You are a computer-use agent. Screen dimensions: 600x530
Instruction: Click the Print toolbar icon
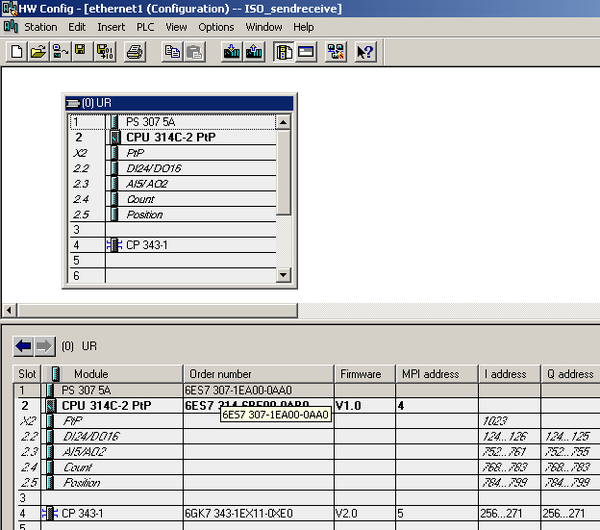pyautogui.click(x=135, y=52)
